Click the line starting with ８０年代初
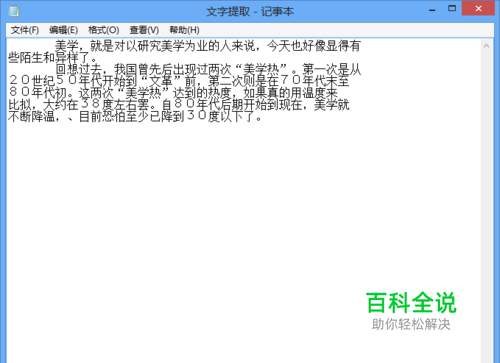Screen dimensions: 500x363 coord(173,93)
